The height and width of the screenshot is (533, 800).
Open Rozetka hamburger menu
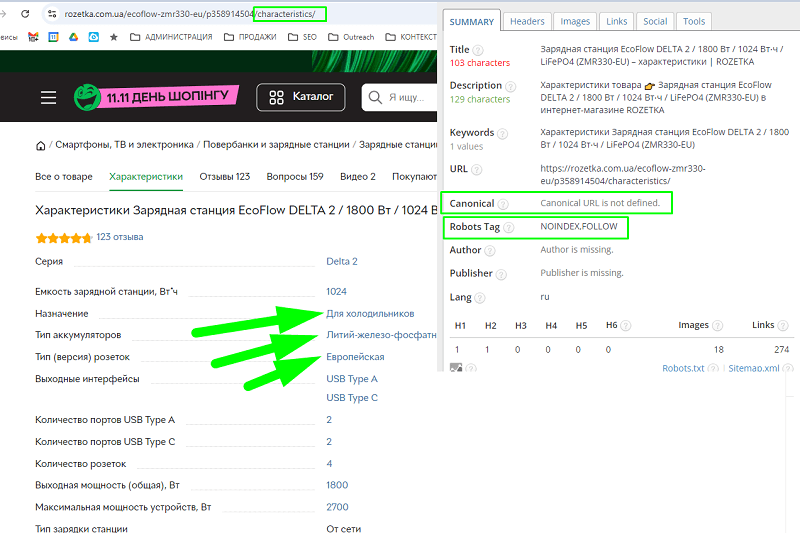(x=48, y=97)
